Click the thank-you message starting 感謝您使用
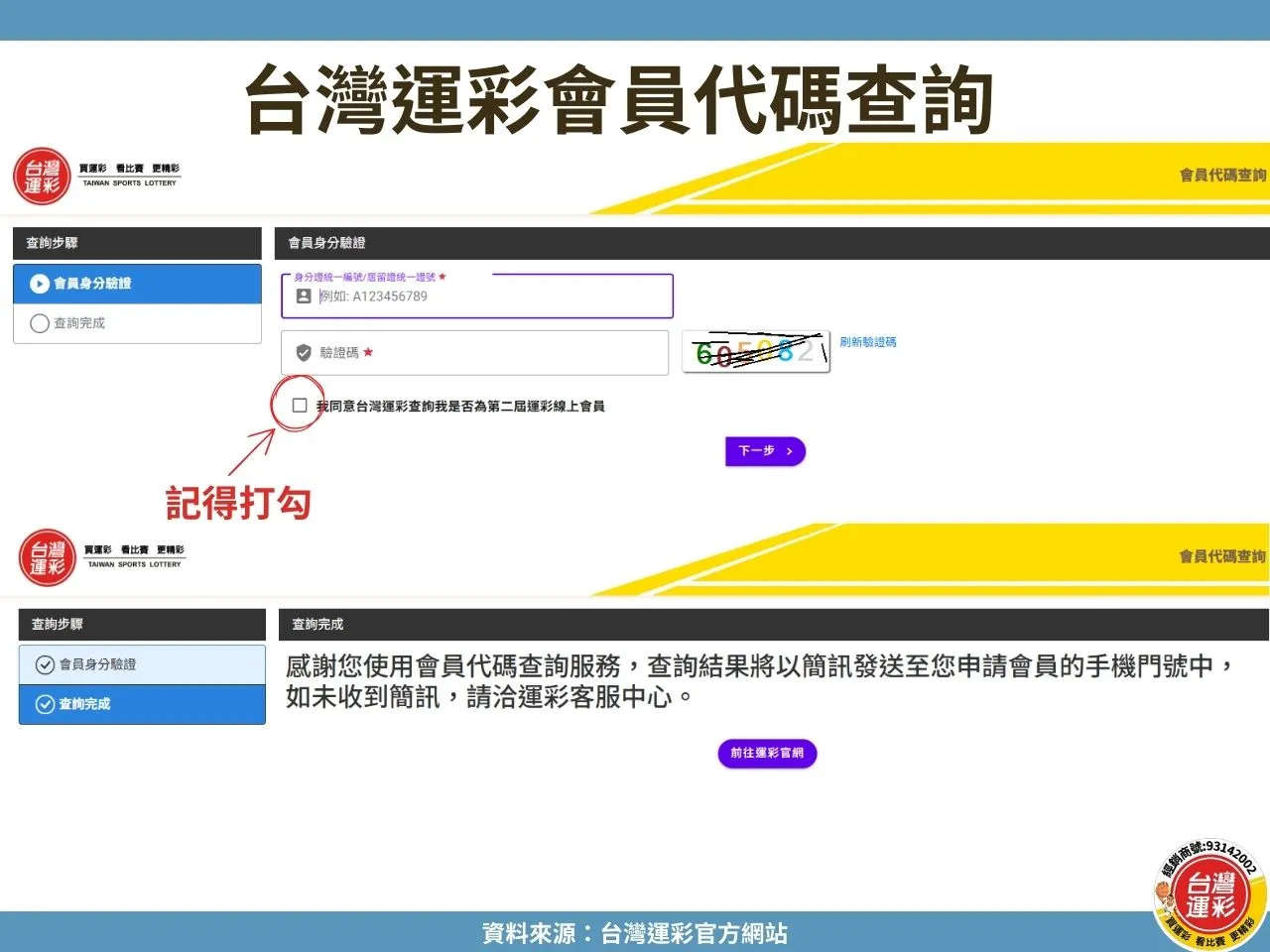 click(761, 681)
